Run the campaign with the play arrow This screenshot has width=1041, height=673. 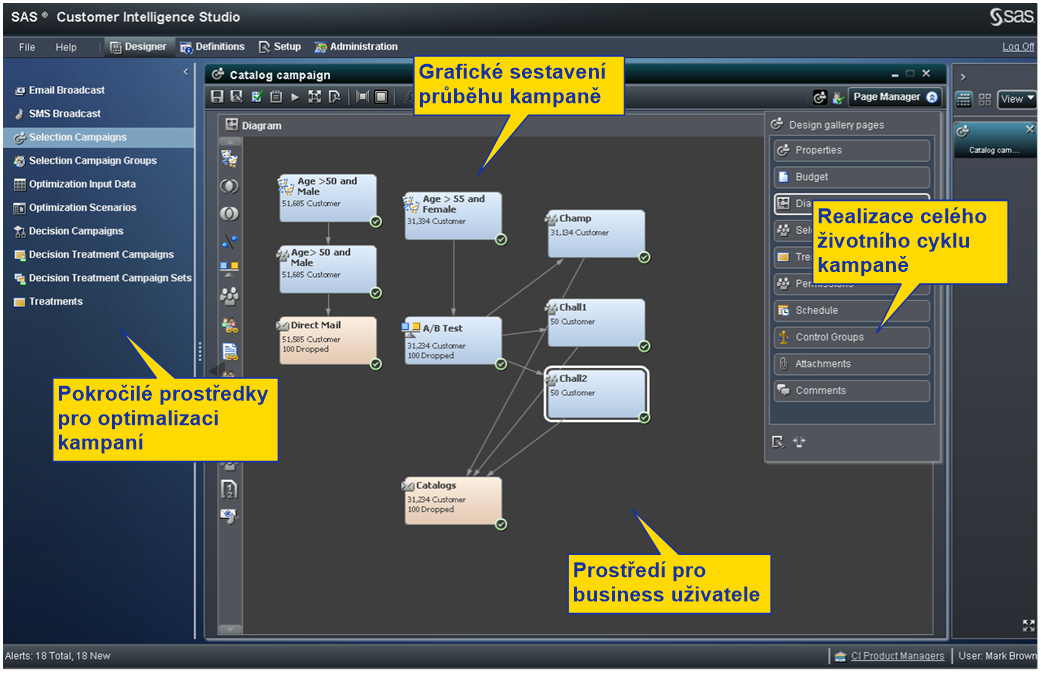coord(295,97)
